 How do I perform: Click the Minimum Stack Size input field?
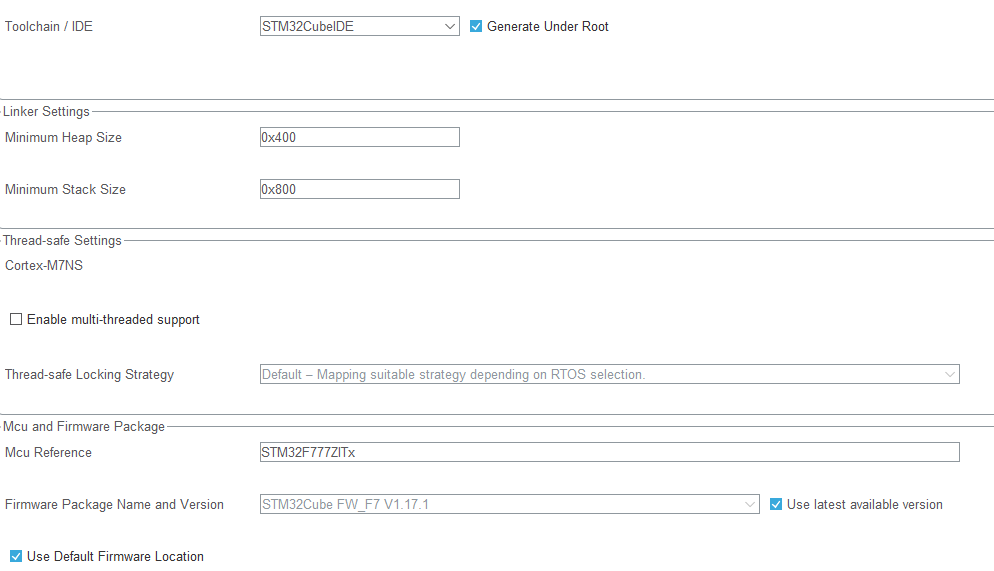359,189
